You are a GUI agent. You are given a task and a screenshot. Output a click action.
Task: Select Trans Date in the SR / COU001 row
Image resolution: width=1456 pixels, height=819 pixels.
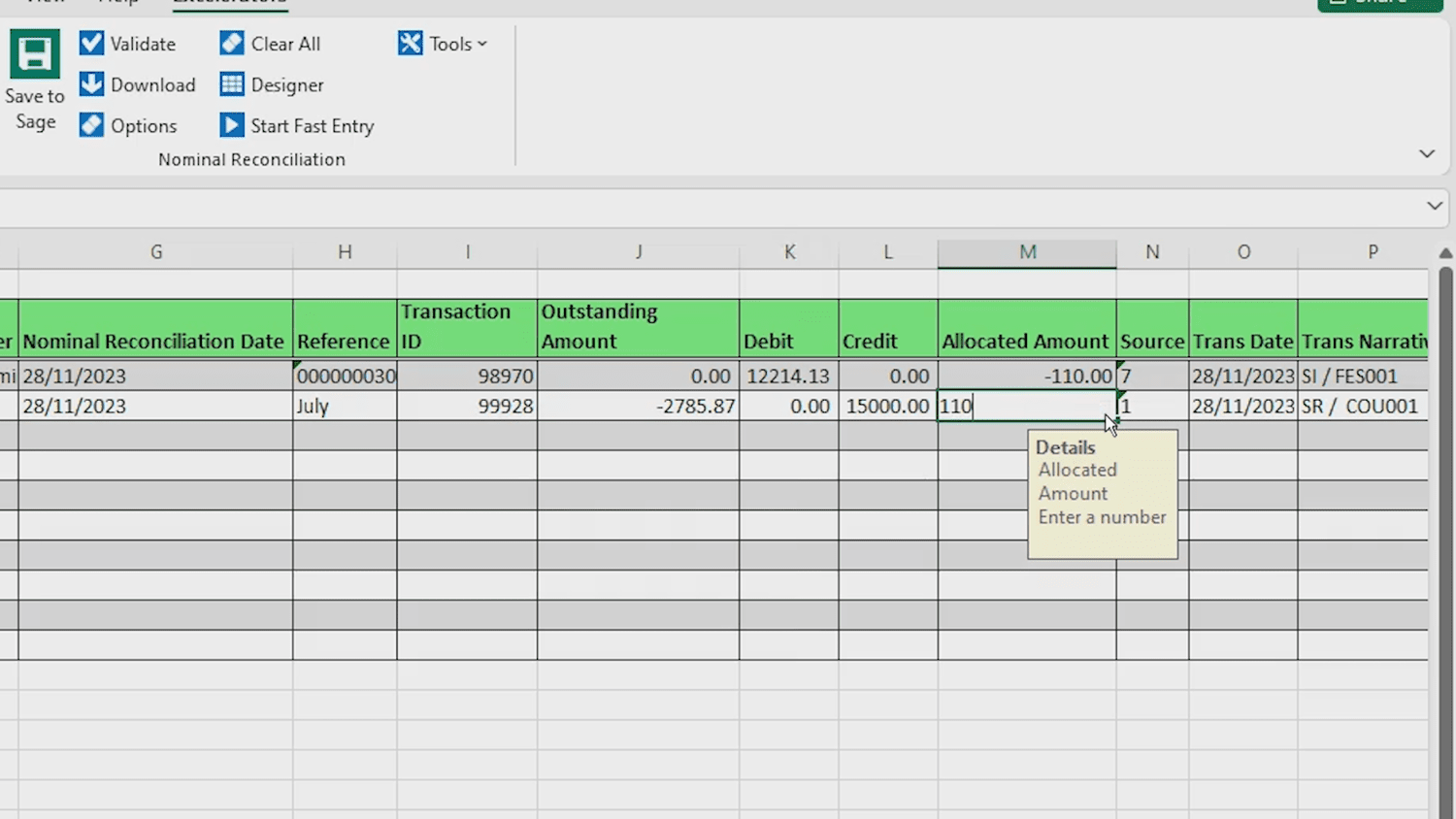click(x=1243, y=406)
